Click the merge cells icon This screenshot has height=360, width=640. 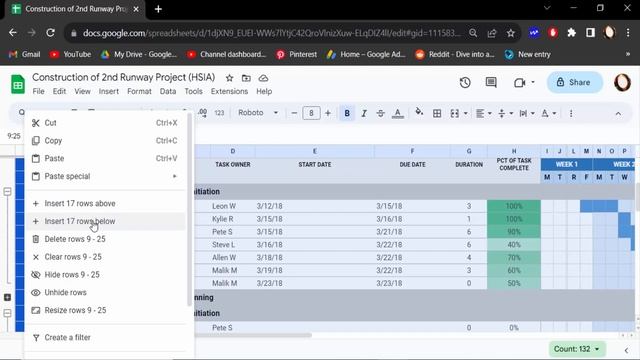(454, 113)
